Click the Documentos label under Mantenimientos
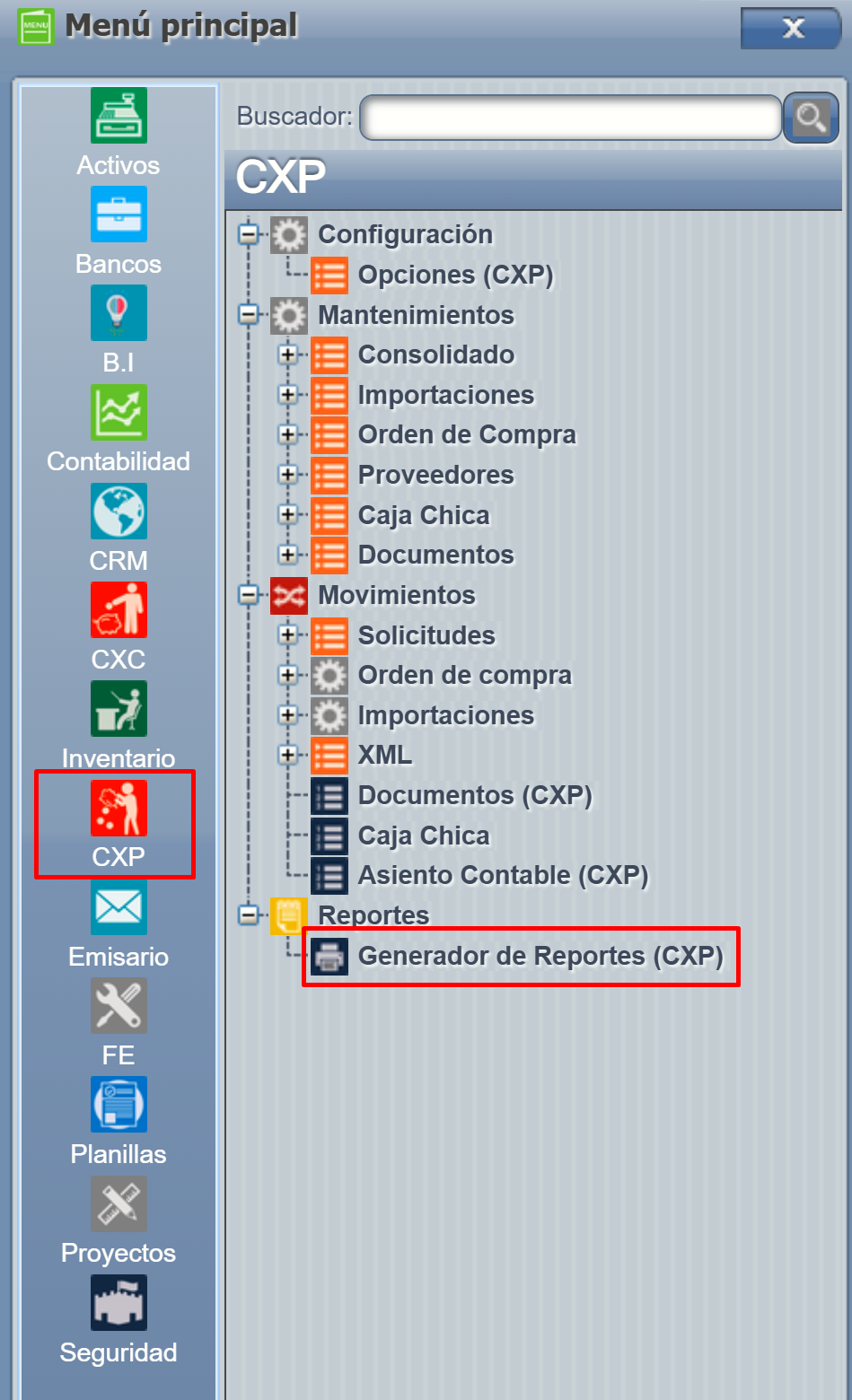Image resolution: width=852 pixels, height=1400 pixels. 436,556
